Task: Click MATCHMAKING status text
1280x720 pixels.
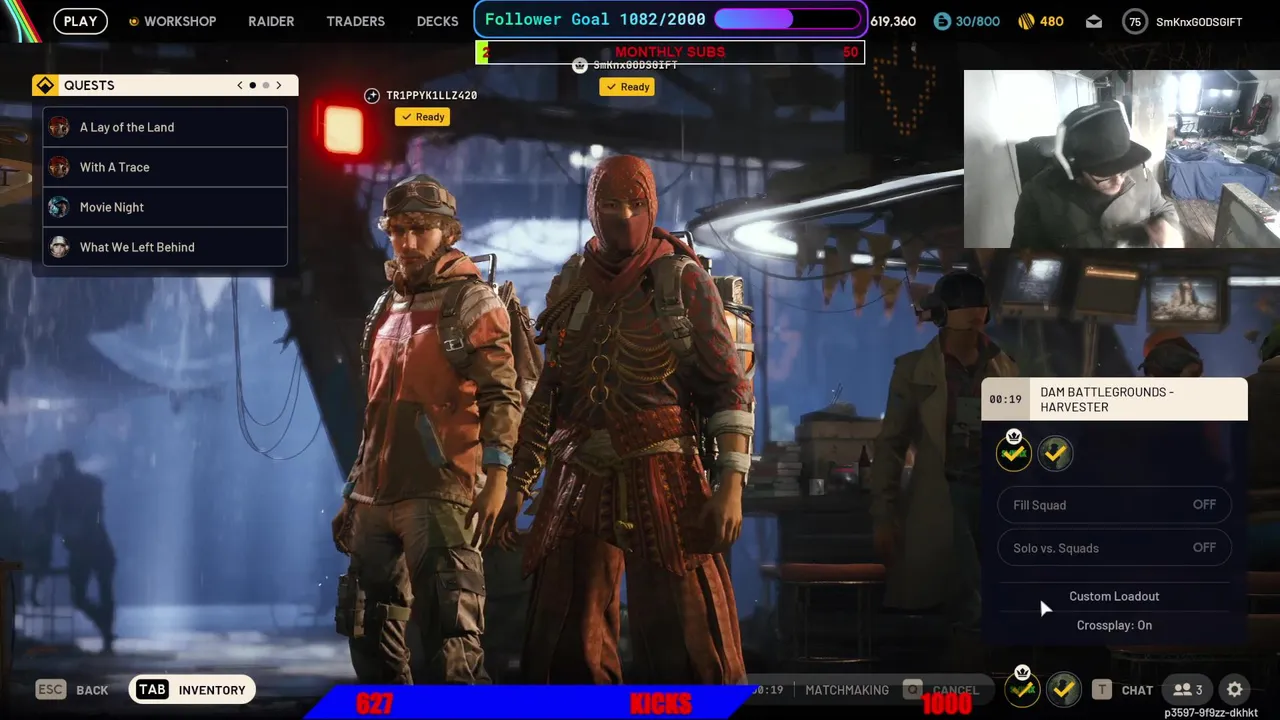Action: coord(847,690)
